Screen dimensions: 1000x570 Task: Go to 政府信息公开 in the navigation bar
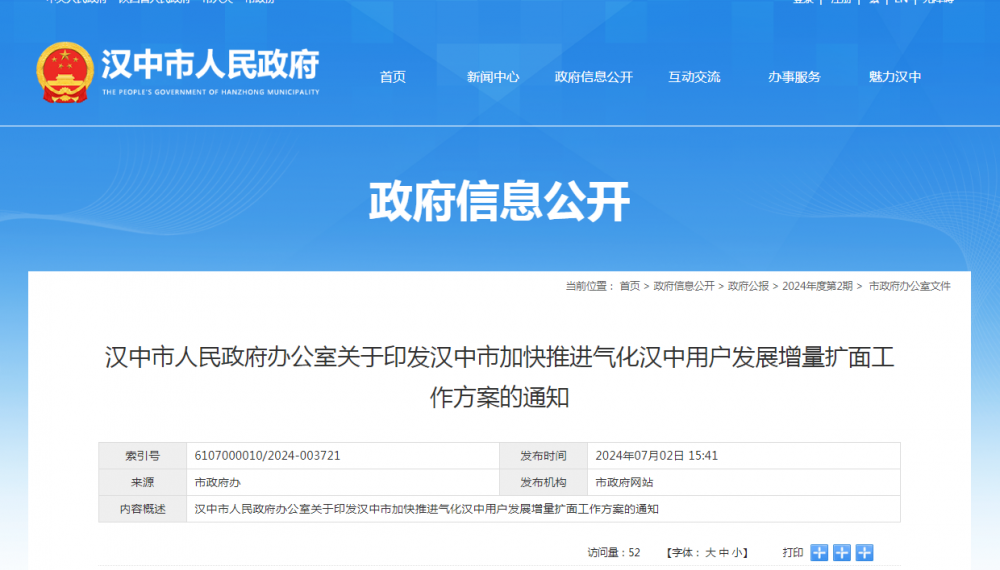tap(594, 77)
